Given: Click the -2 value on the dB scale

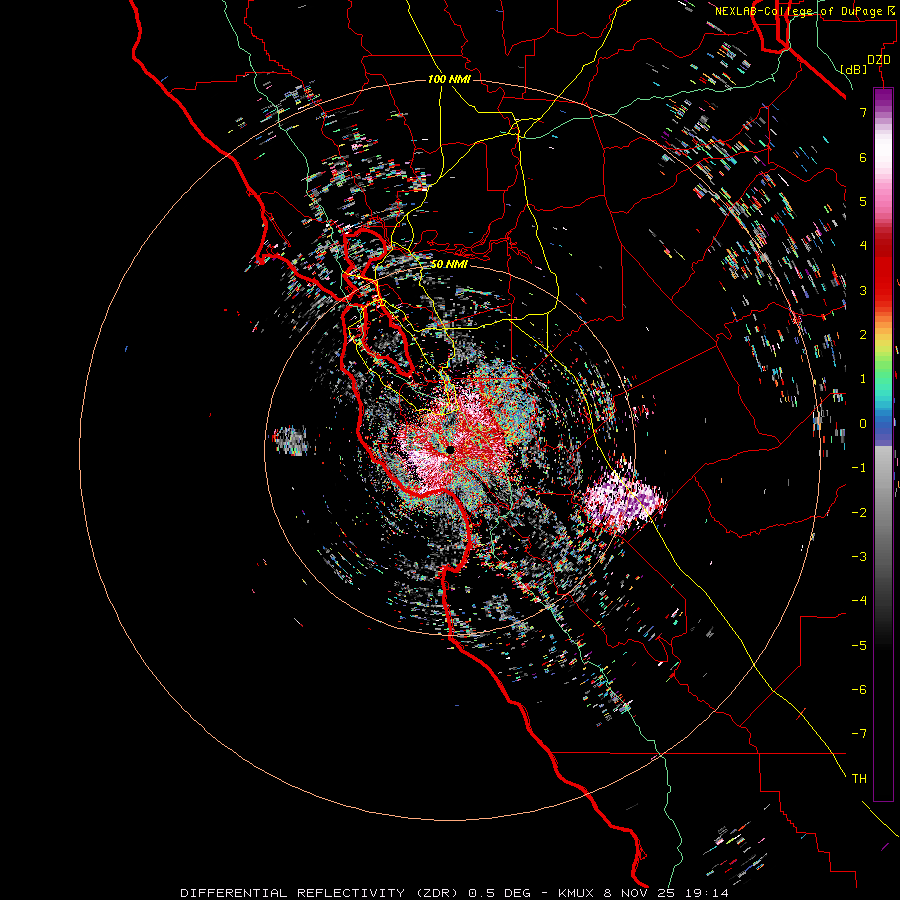Looking at the screenshot, I should 859,513.
